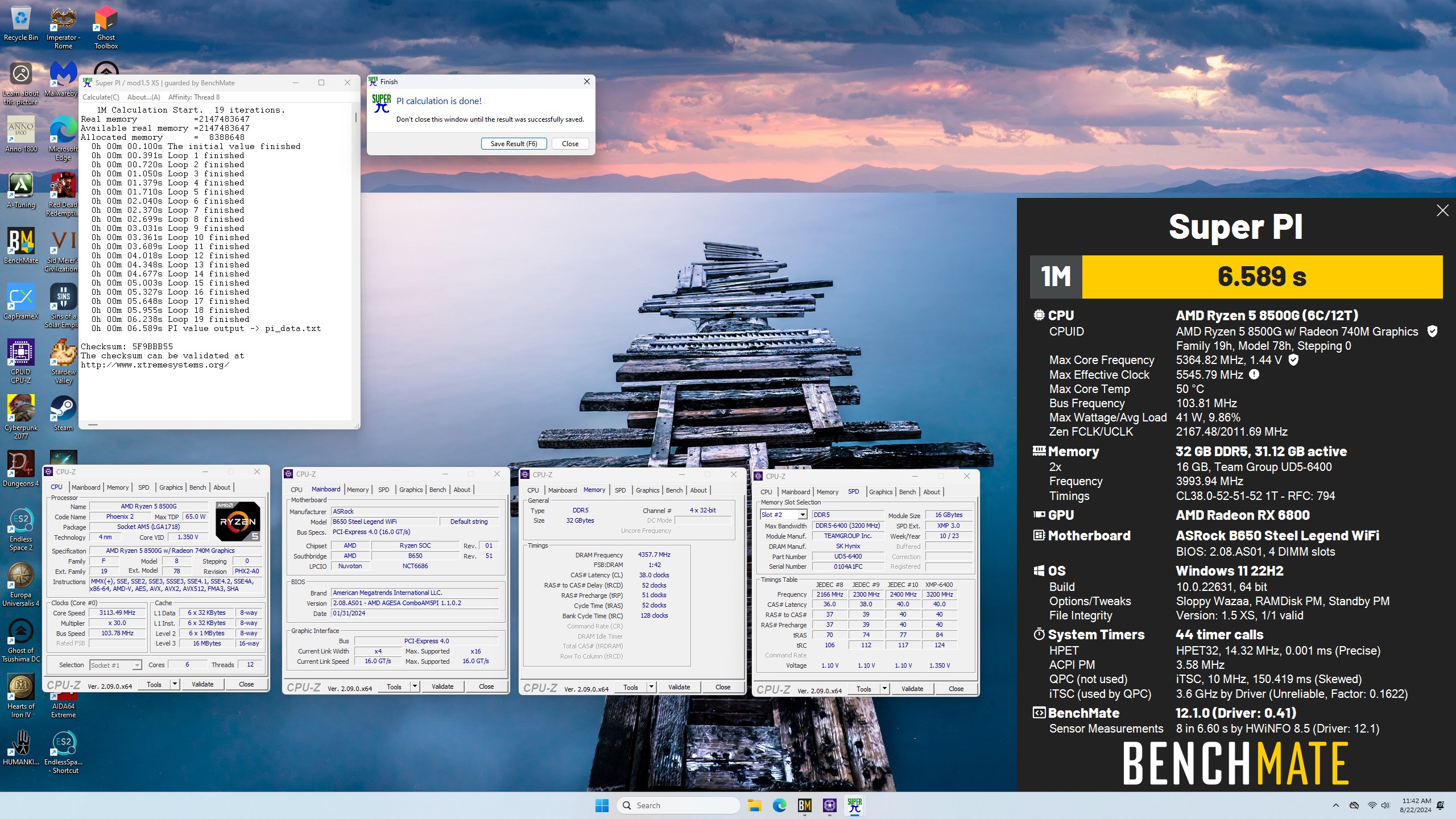Viewport: 1456px width, 819px height.
Task: Open the taskbar clock and date
Action: (1416, 805)
